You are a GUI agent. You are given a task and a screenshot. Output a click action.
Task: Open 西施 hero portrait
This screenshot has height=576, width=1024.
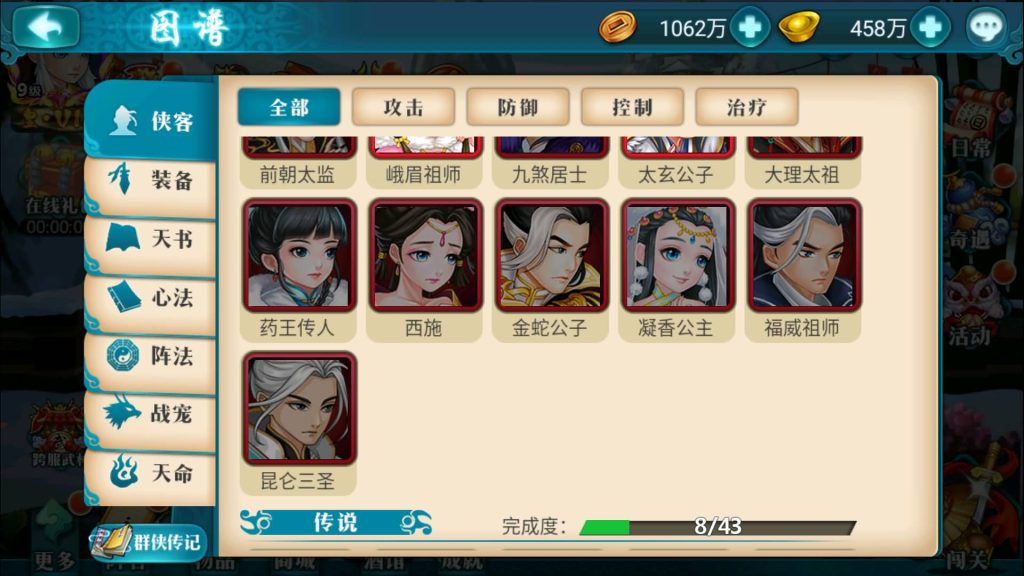tap(424, 255)
